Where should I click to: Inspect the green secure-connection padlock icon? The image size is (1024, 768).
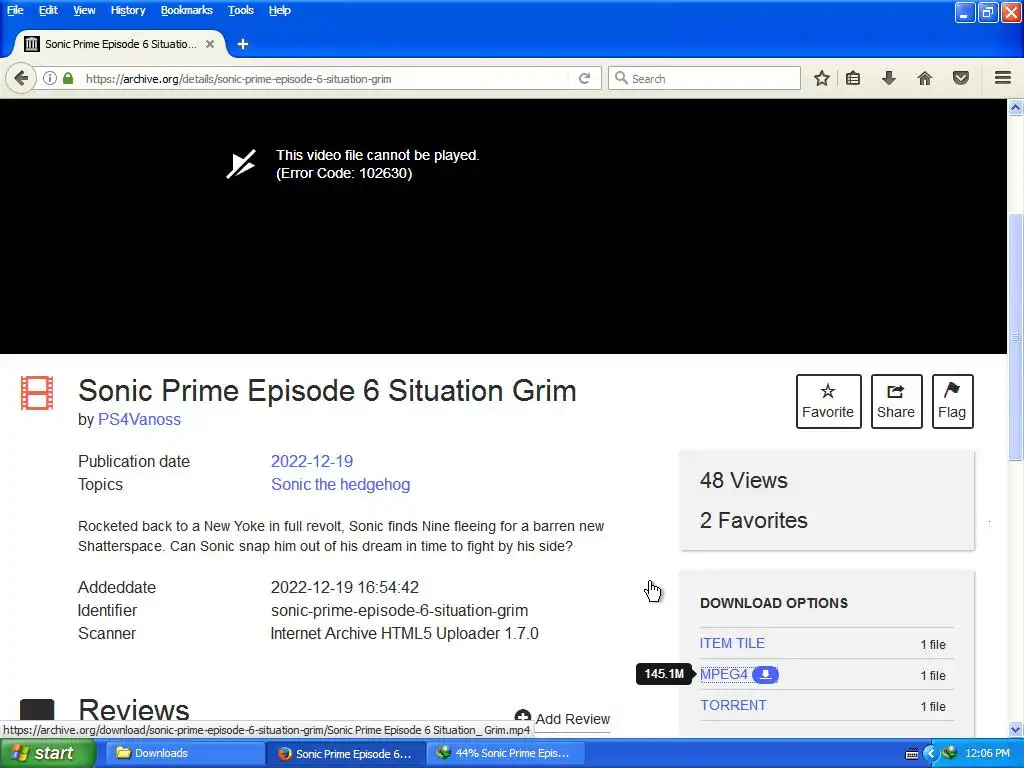point(68,78)
